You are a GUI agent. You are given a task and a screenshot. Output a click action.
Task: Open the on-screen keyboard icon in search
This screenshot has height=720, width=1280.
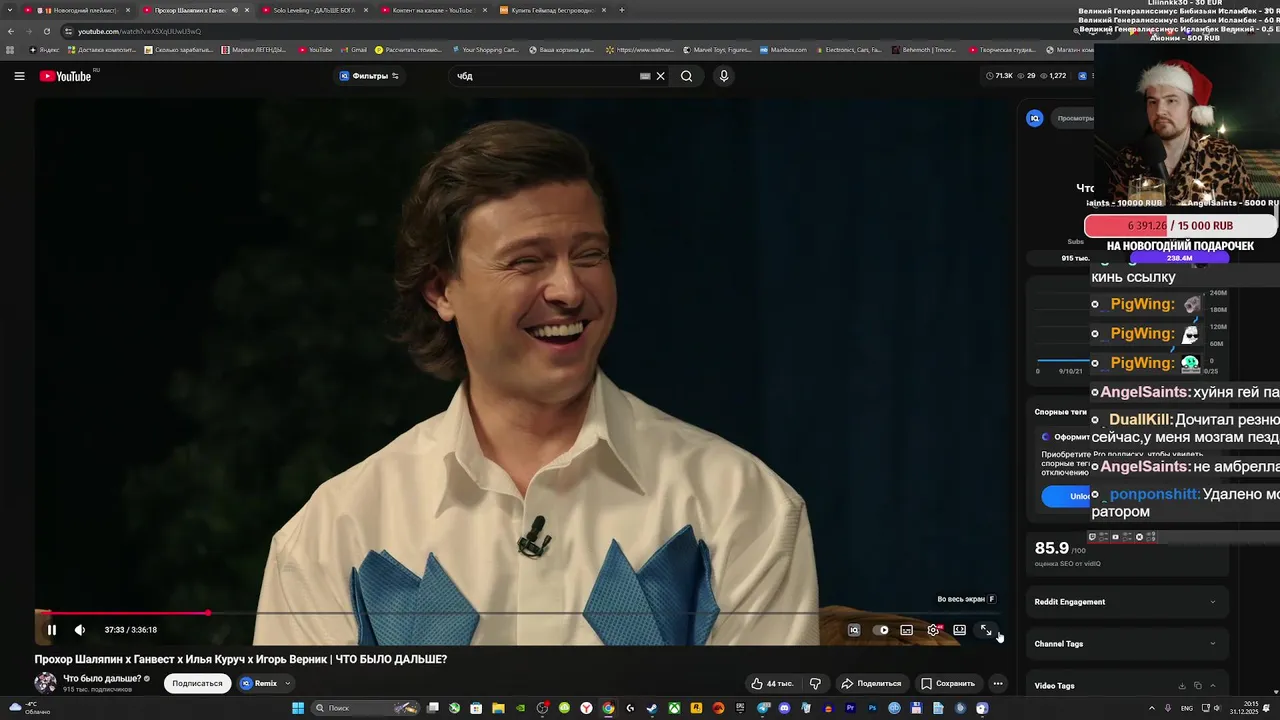coord(645,76)
